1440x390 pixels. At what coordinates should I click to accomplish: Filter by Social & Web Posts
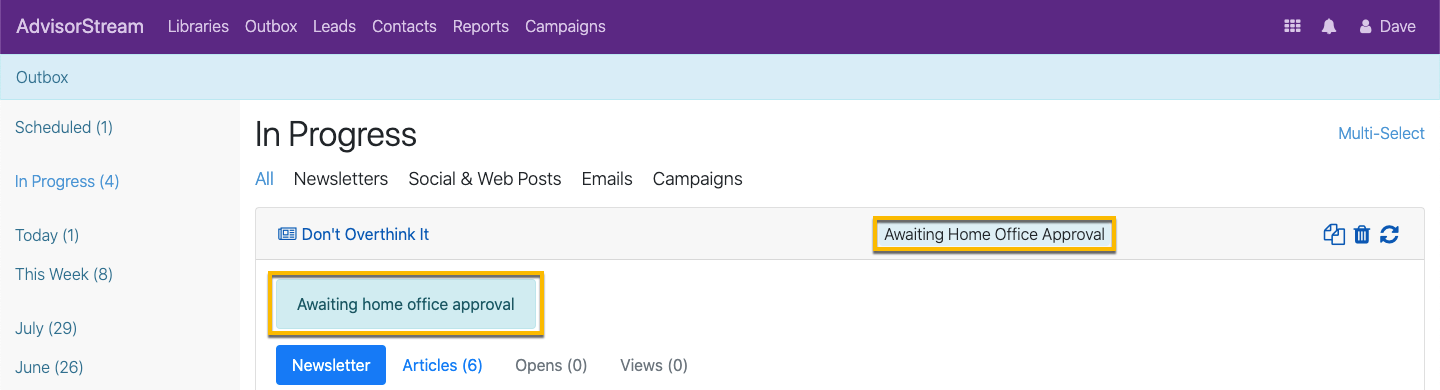pos(485,179)
